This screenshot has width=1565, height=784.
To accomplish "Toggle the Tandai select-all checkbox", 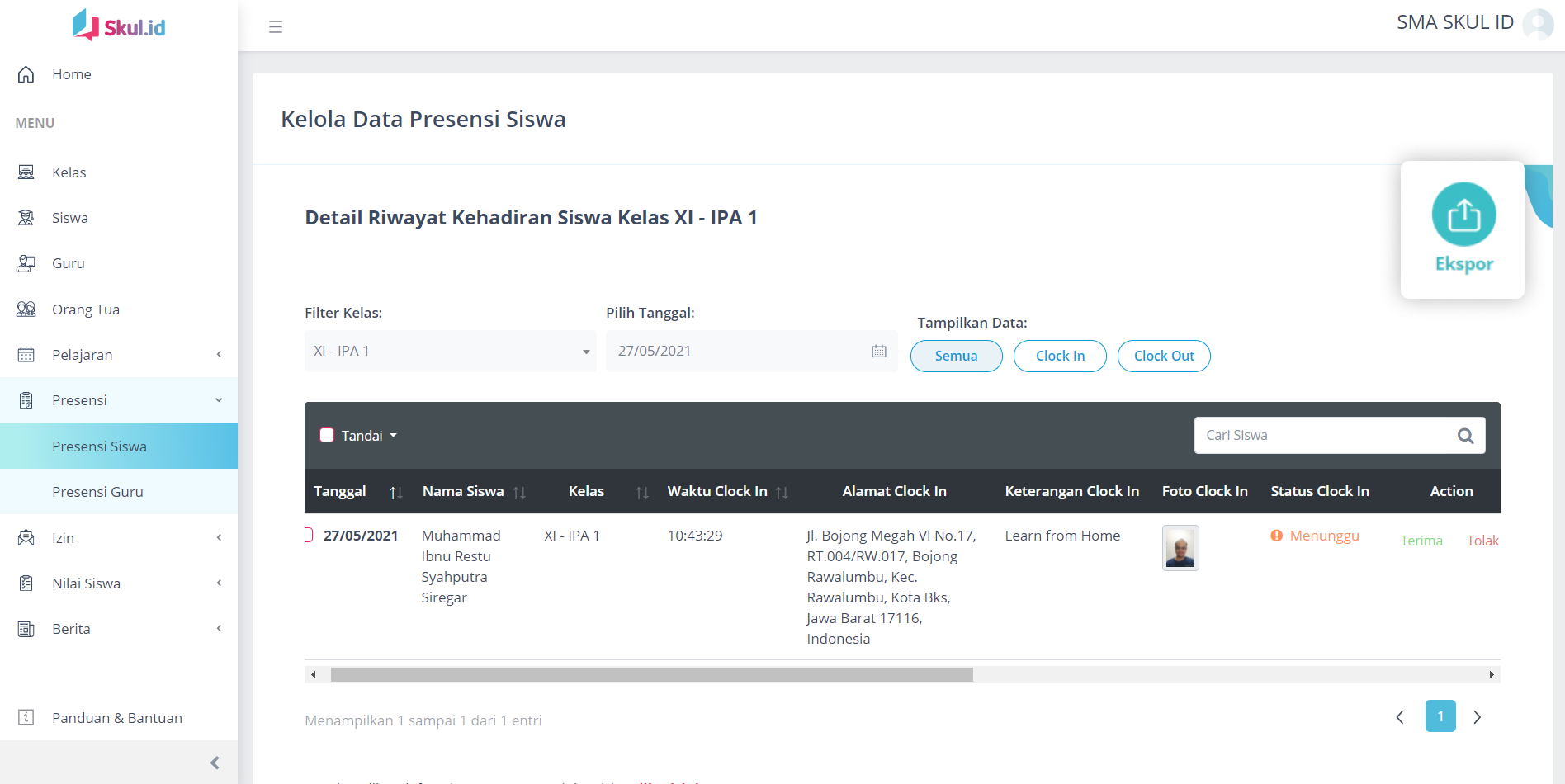I will (327, 436).
